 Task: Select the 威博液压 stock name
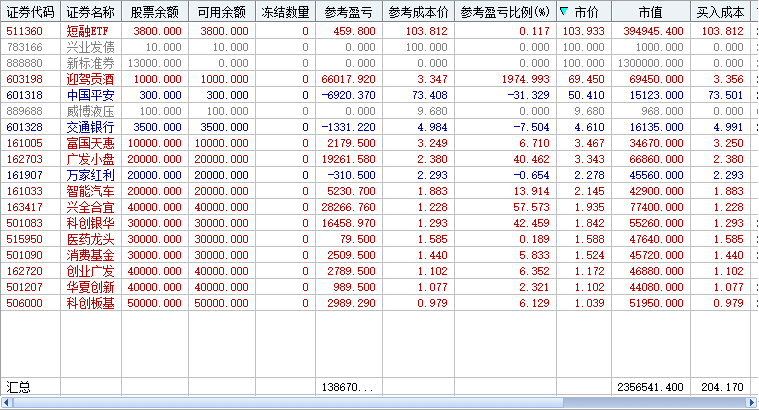[x=91, y=111]
